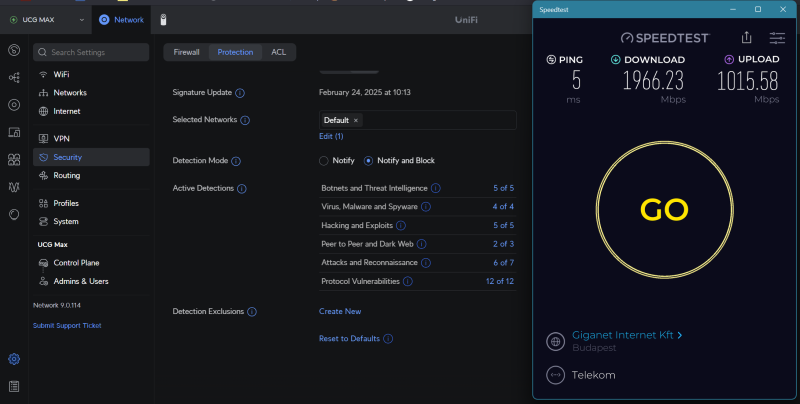The height and width of the screenshot is (404, 800).
Task: Open Networks settings
Action: [91, 93]
